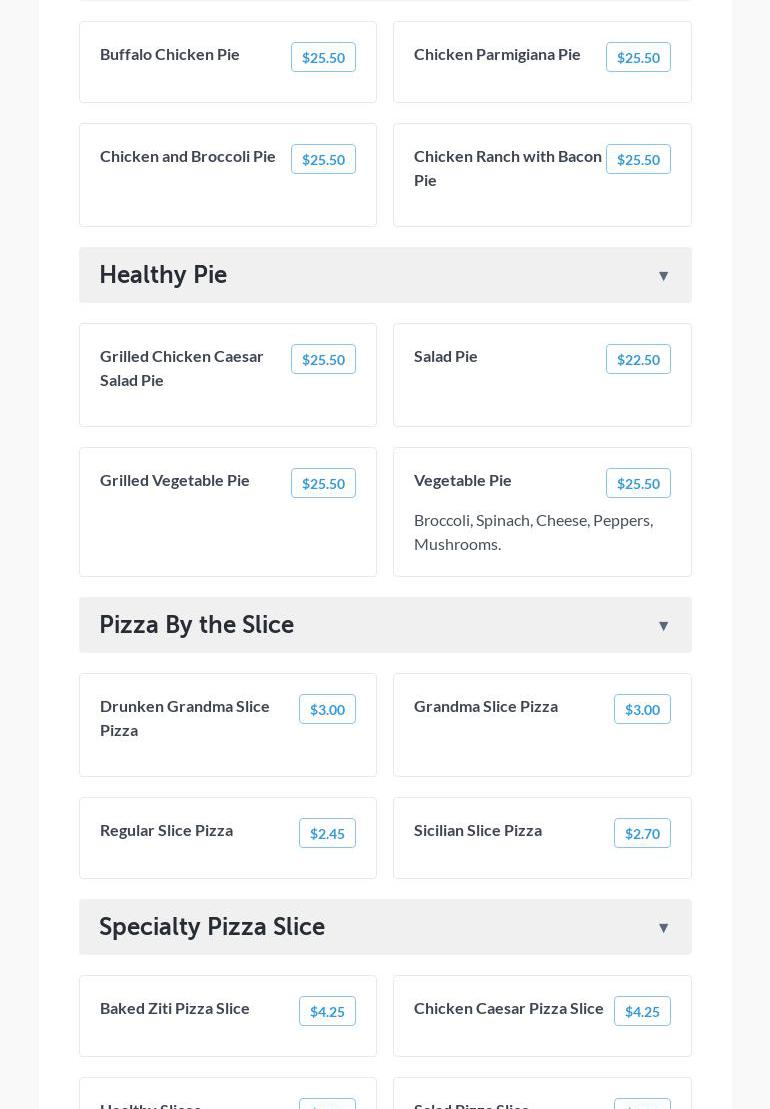Select Chicken Ranch with Bacon Pie price
The height and width of the screenshot is (1109, 770).
click(638, 160)
